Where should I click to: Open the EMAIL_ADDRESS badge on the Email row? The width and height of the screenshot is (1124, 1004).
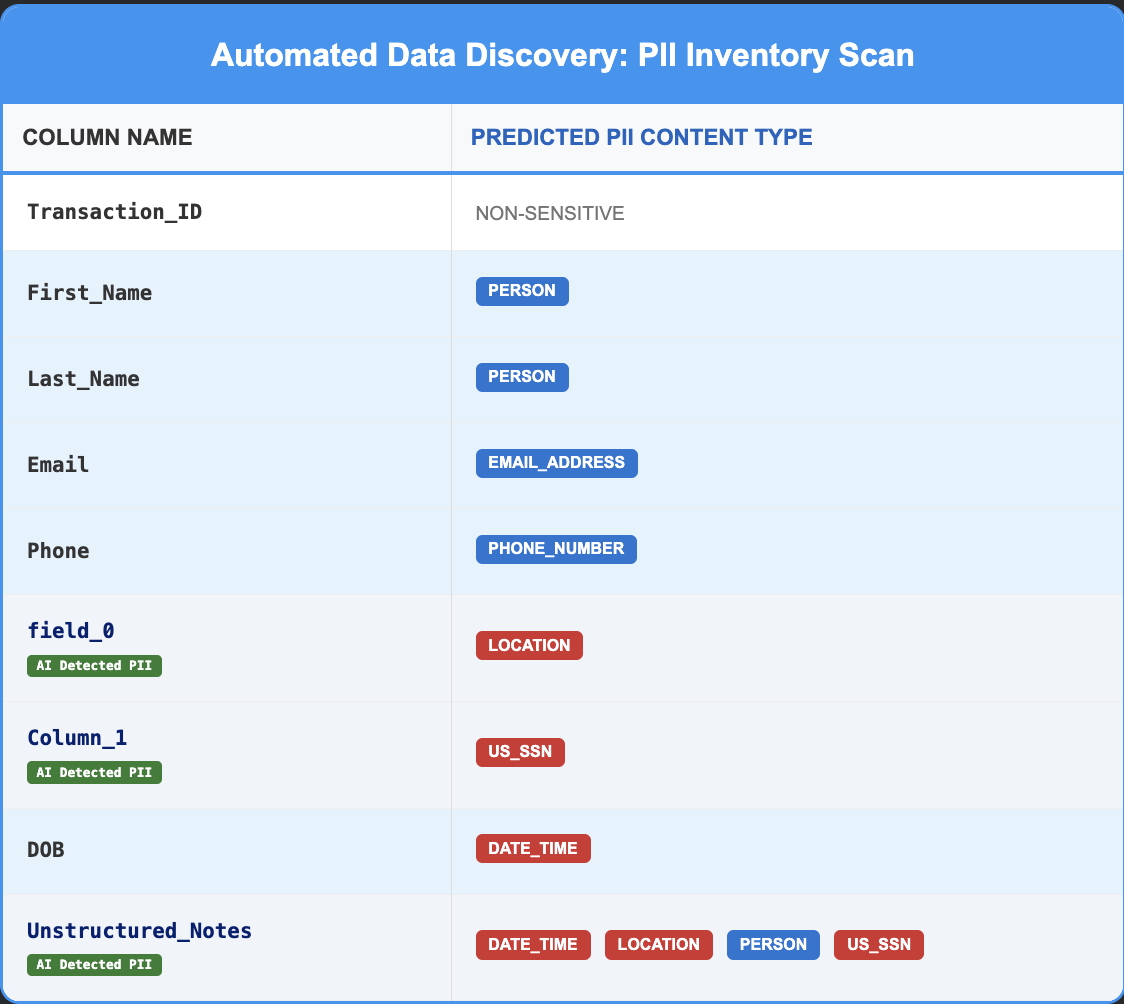556,463
